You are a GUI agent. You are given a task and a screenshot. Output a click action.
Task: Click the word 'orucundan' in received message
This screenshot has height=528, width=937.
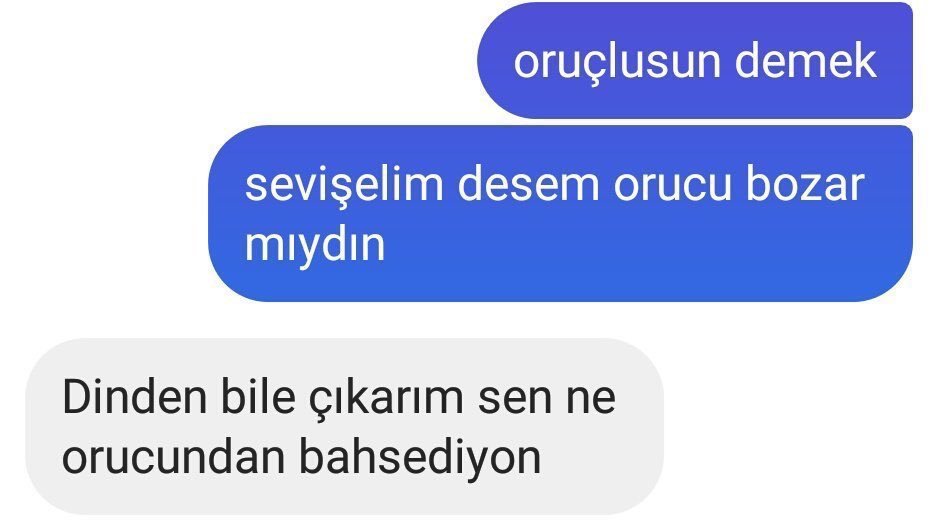point(173,458)
